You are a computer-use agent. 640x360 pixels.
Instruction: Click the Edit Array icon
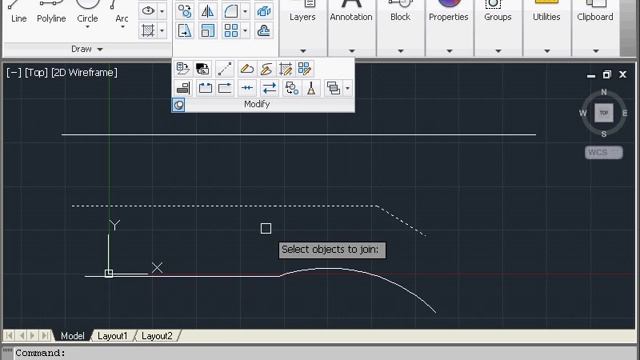tap(304, 69)
